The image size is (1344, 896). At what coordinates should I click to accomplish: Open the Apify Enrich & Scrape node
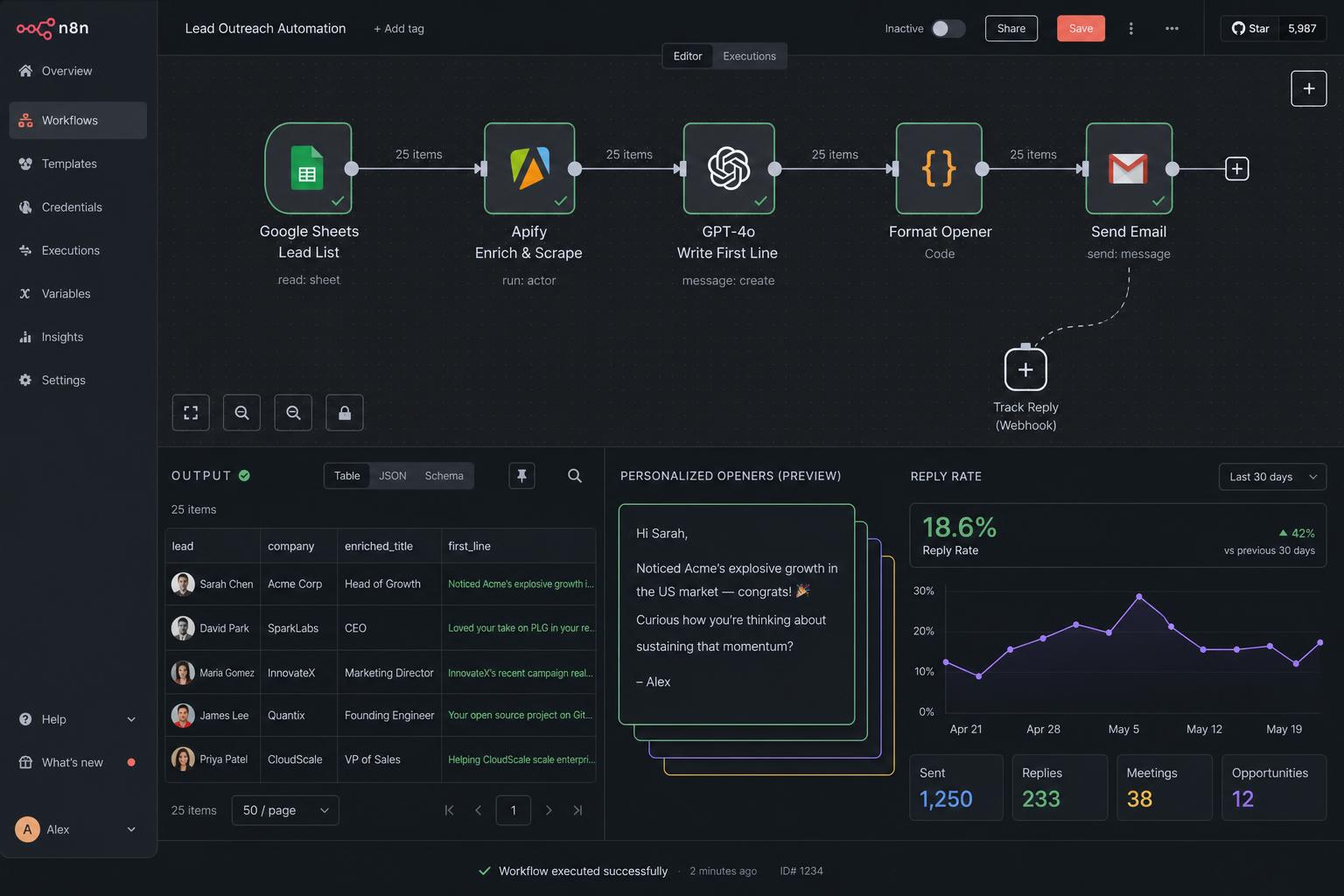[529, 168]
